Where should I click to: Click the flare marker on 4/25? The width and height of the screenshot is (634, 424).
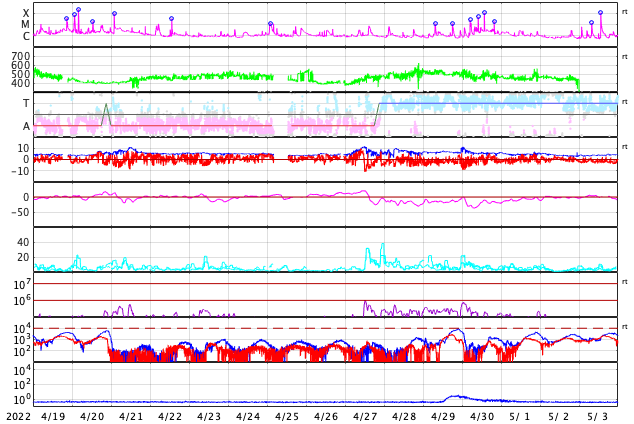pyautogui.click(x=271, y=24)
